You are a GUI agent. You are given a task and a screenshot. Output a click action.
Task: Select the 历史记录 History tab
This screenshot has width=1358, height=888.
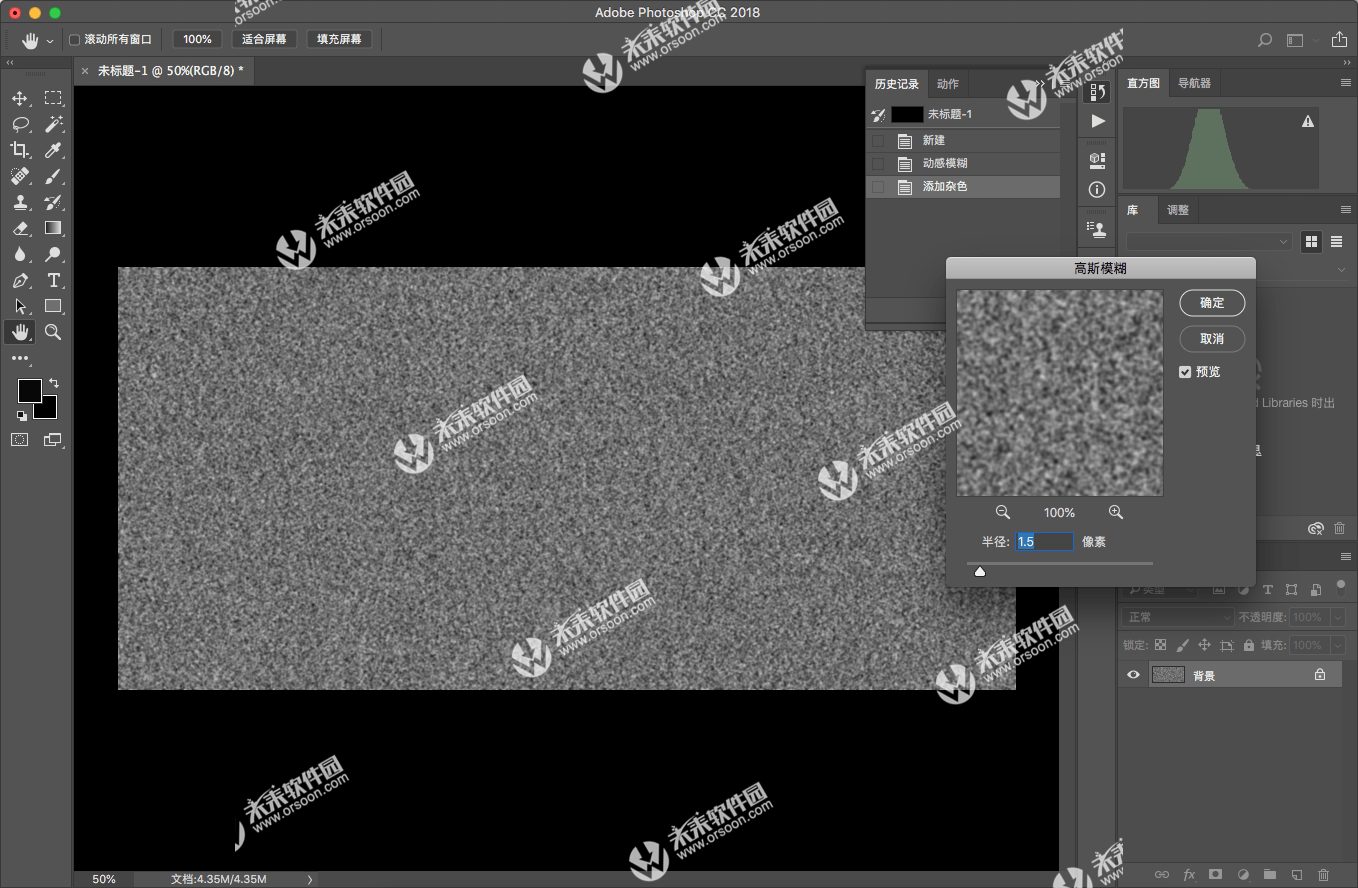[x=896, y=84]
